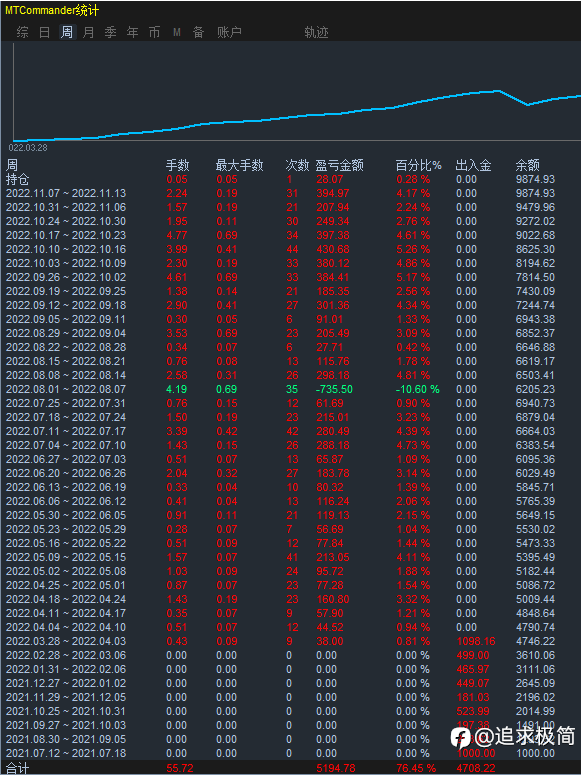Image resolution: width=581 pixels, height=775 pixels.
Task: Click the chart date label 022.03.28
Action: (x=28, y=148)
